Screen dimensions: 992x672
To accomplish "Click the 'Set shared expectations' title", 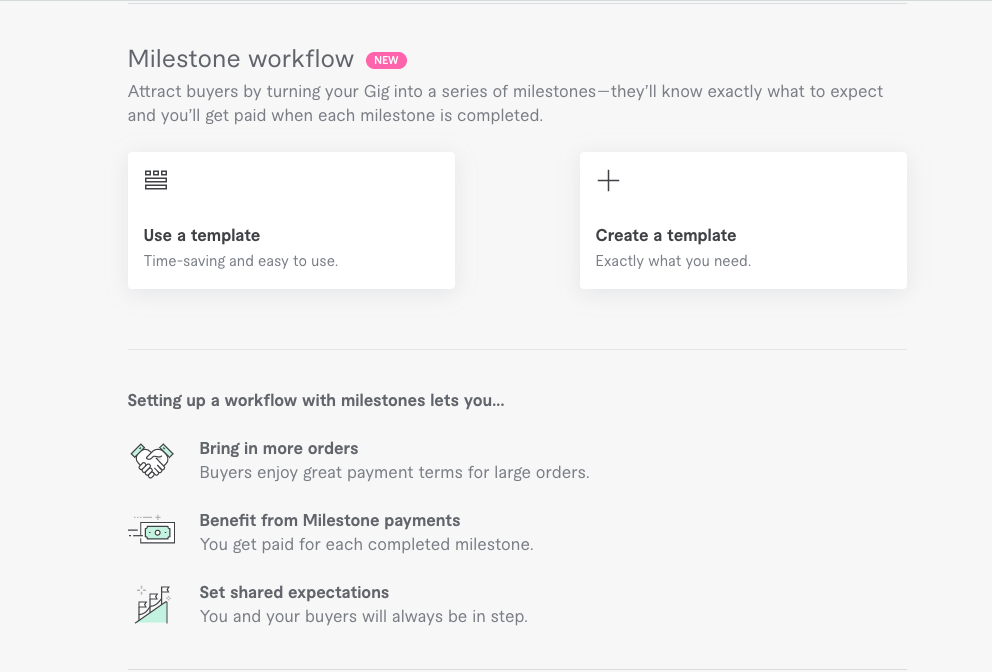I will click(294, 592).
